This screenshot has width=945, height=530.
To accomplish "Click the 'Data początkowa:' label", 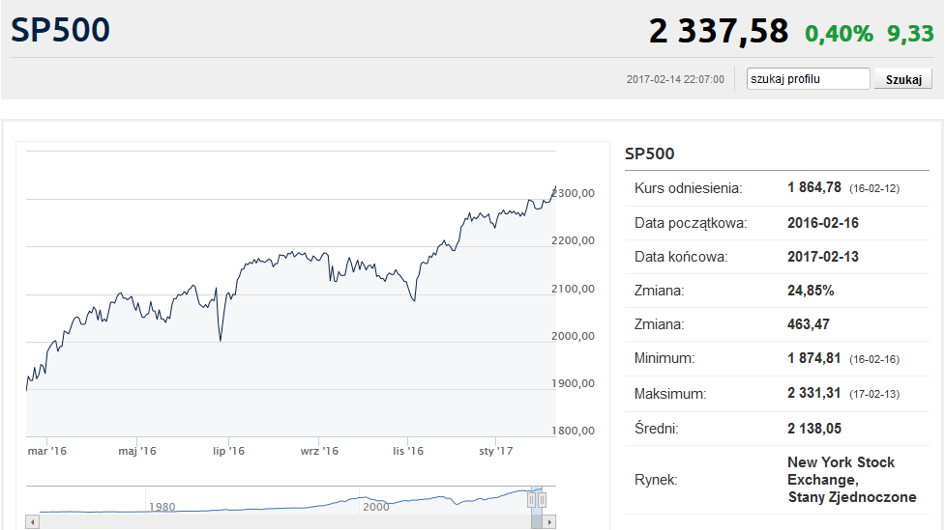I will pos(691,223).
